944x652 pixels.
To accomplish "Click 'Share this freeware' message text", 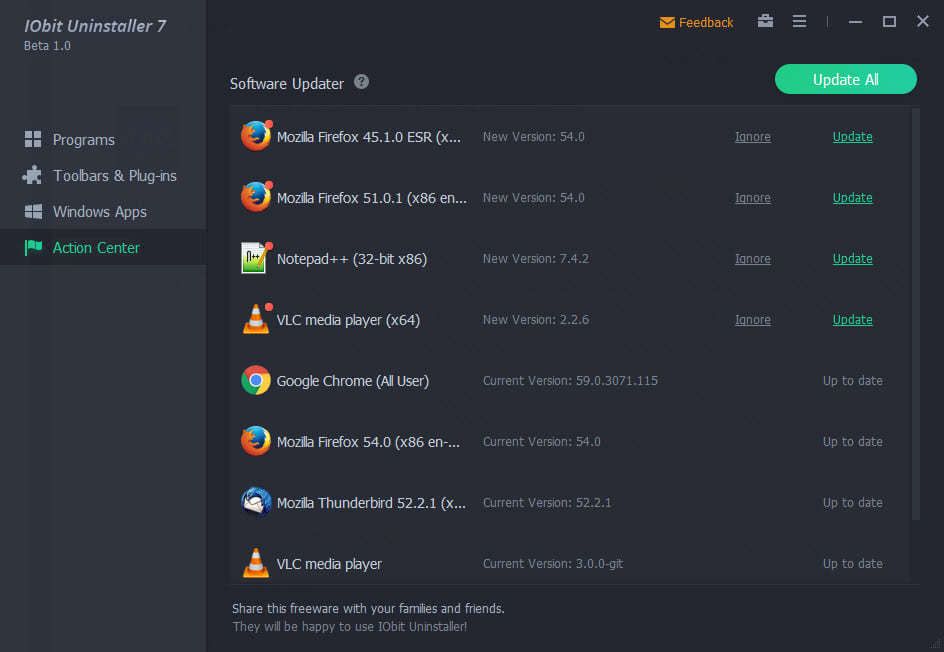I will click(368, 609).
